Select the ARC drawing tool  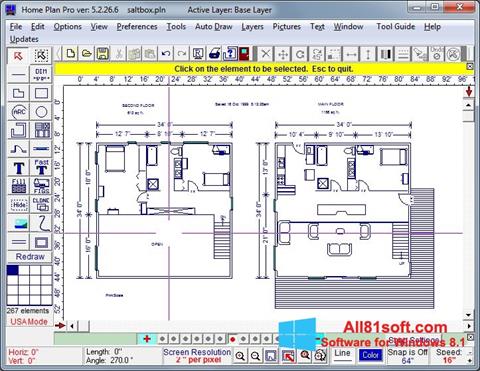pos(19,112)
